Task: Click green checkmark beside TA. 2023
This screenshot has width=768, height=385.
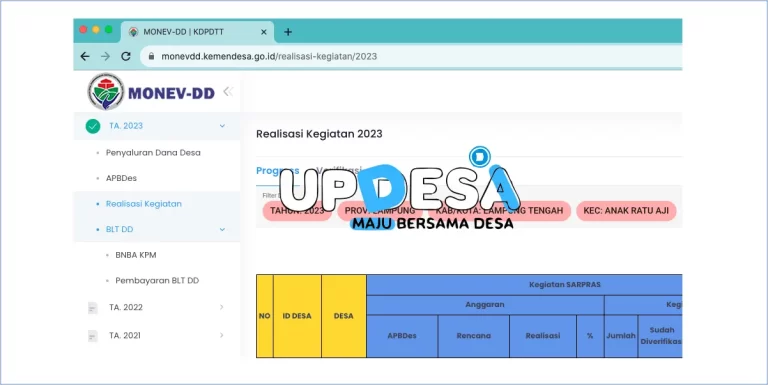Action: click(93, 126)
